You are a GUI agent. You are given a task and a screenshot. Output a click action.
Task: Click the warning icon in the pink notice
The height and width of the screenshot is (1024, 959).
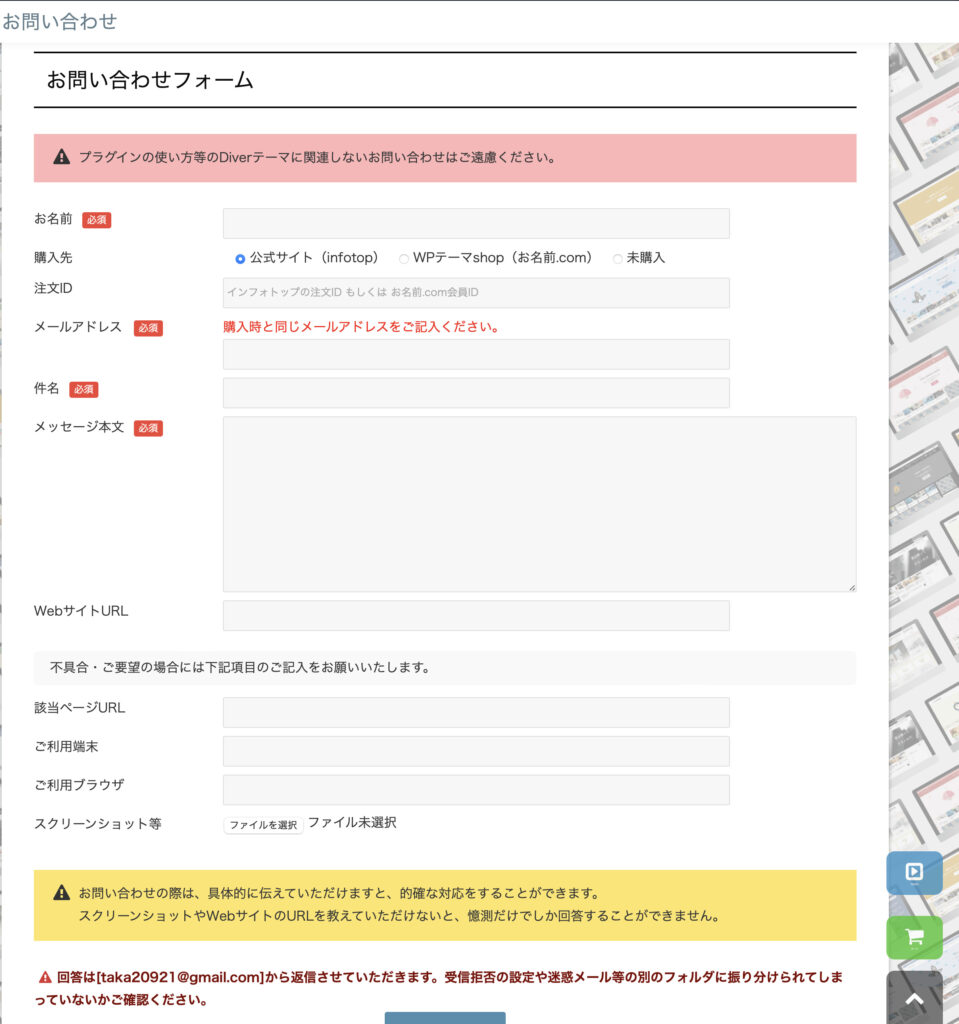[62, 157]
